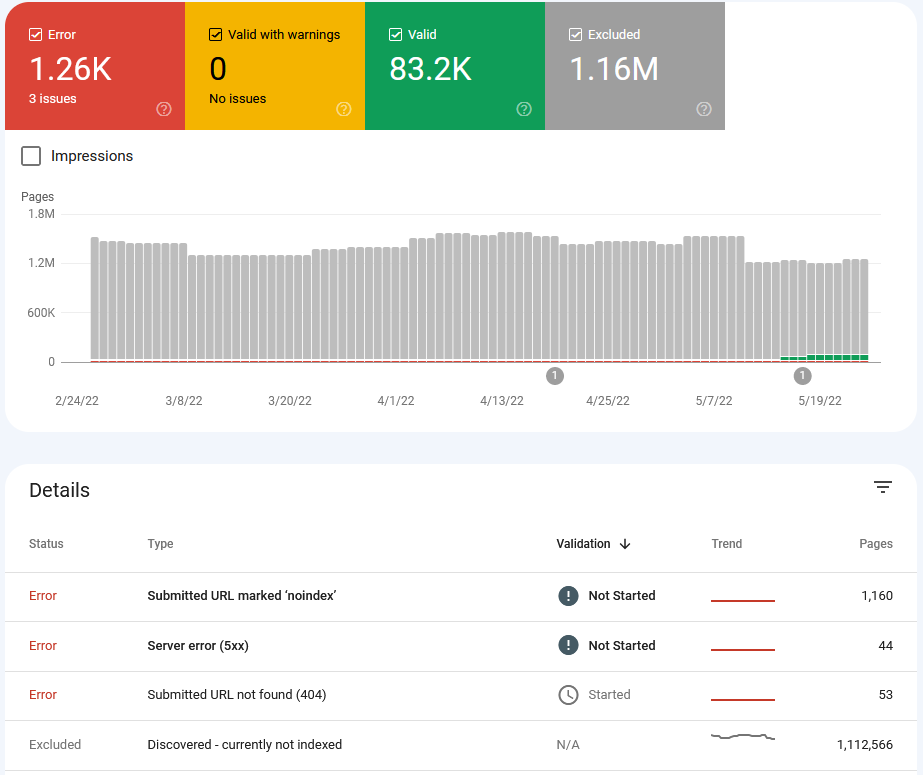
Task: Click trend sparkline for noindex row
Action: (x=743, y=600)
